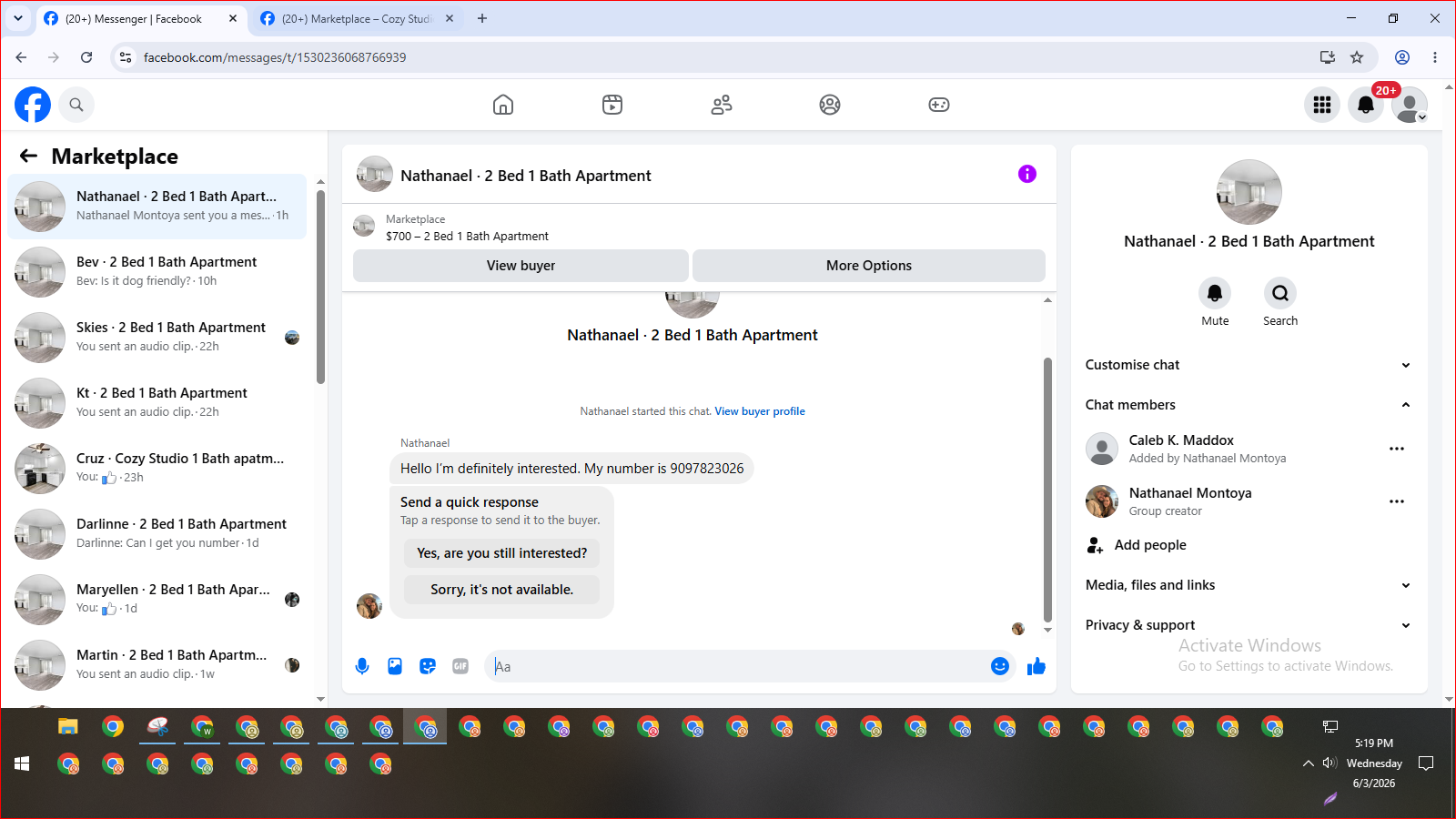The width and height of the screenshot is (1456, 819).
Task: Click the install app icon in the address bar
Action: [1328, 57]
